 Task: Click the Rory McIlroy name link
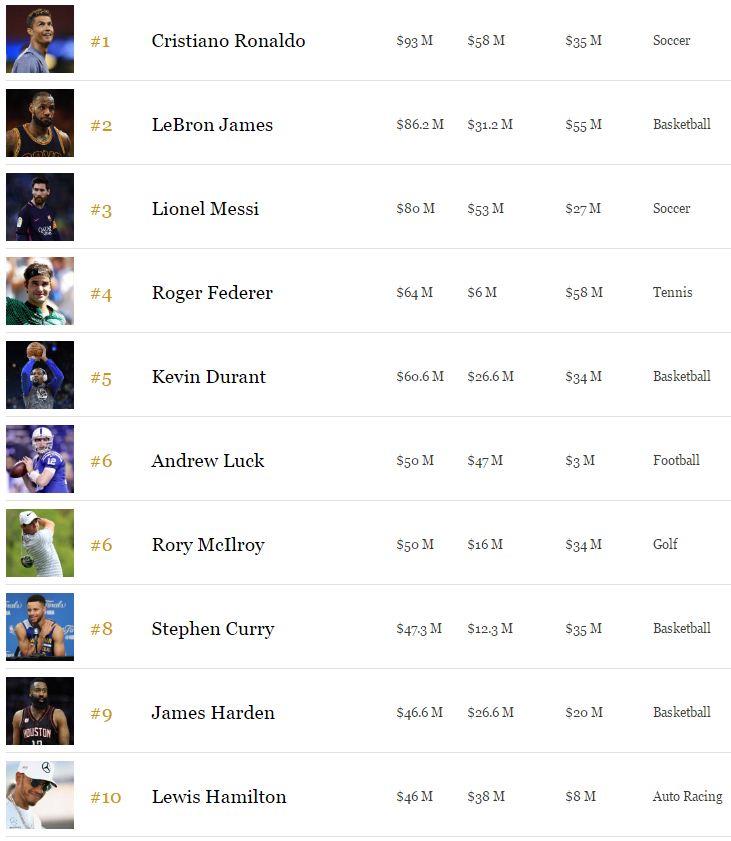208,545
